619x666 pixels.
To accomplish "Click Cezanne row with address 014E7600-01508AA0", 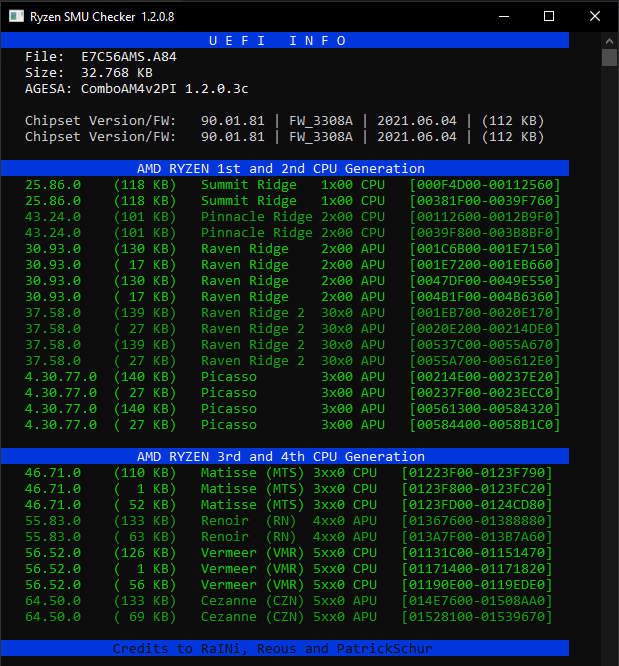I will tap(288, 601).
